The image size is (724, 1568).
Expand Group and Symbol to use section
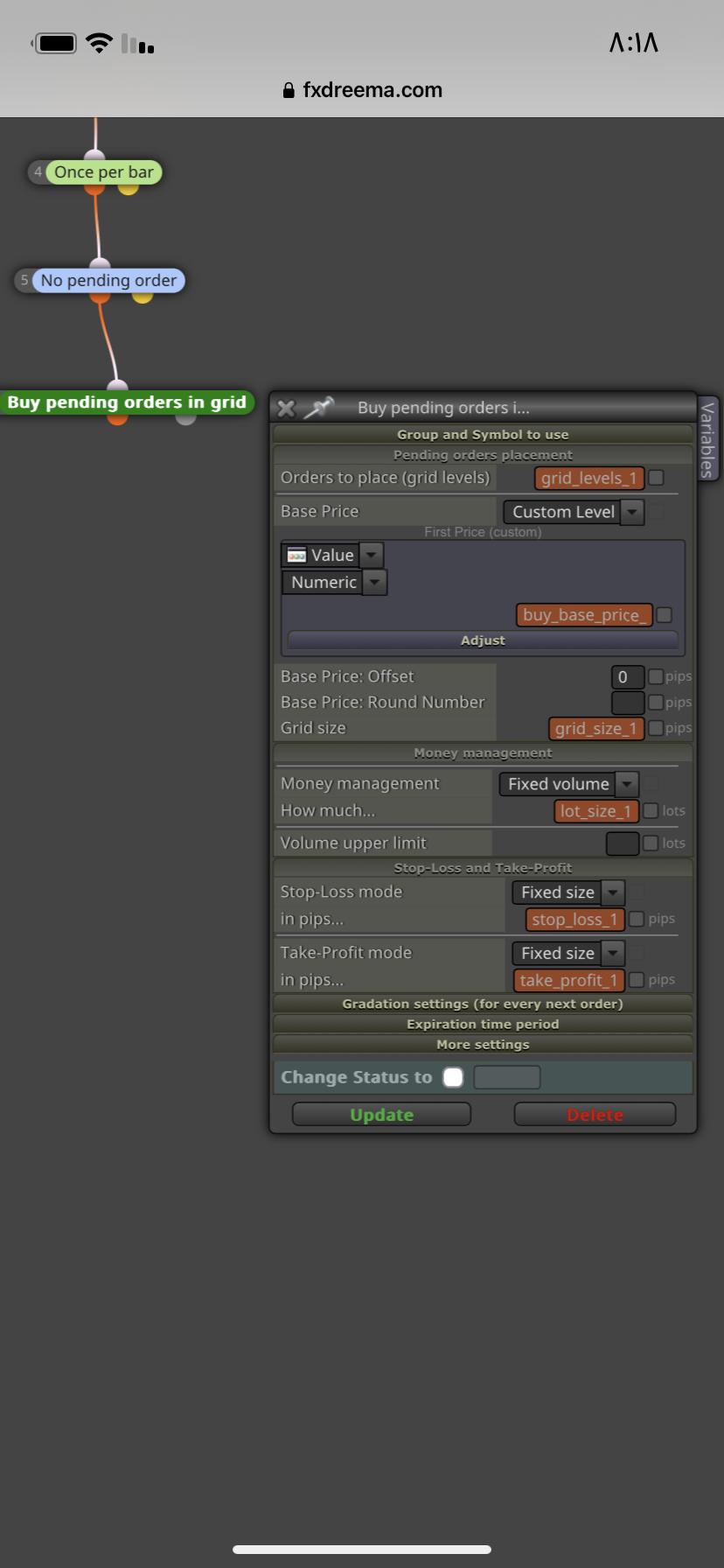[x=483, y=434]
